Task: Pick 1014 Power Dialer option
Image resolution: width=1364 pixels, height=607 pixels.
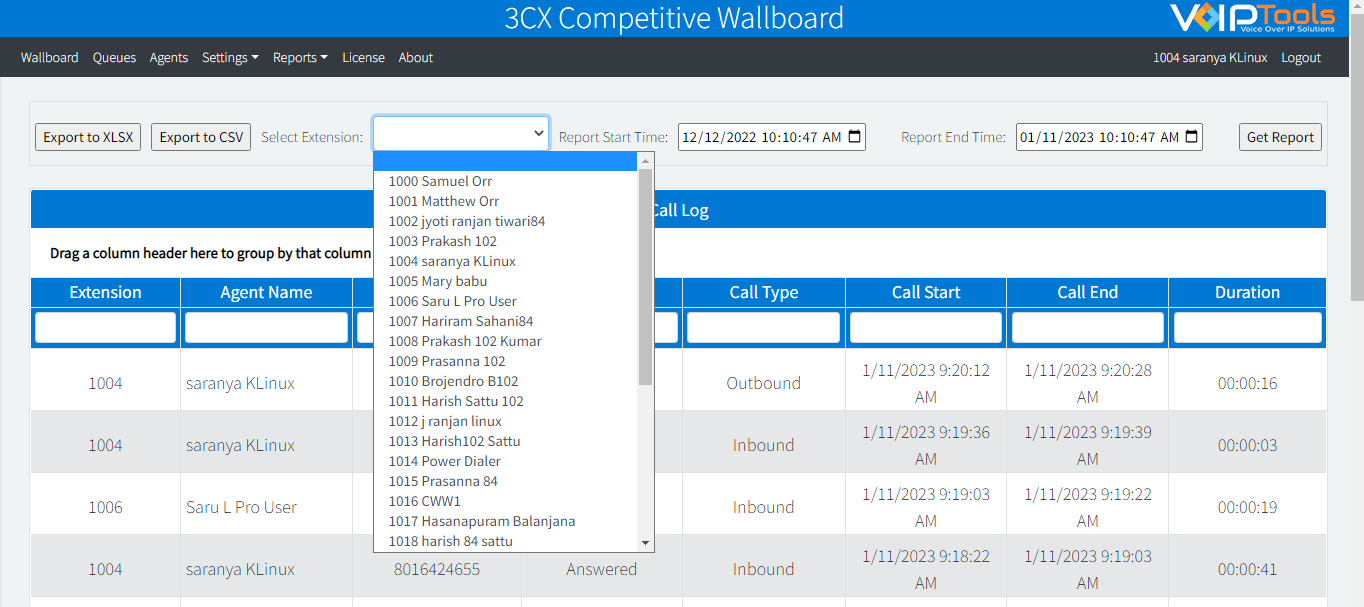Action: pos(506,461)
